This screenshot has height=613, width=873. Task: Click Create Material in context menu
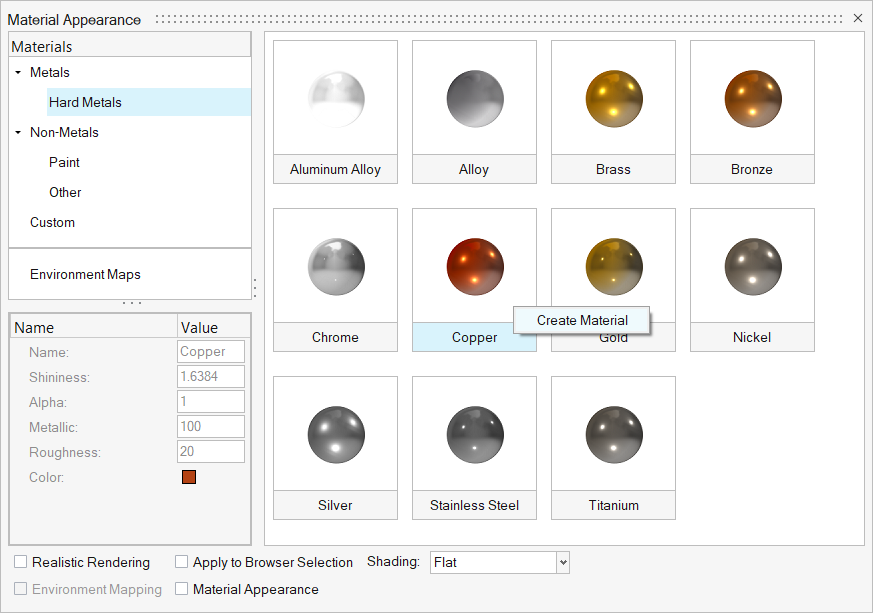(x=582, y=320)
